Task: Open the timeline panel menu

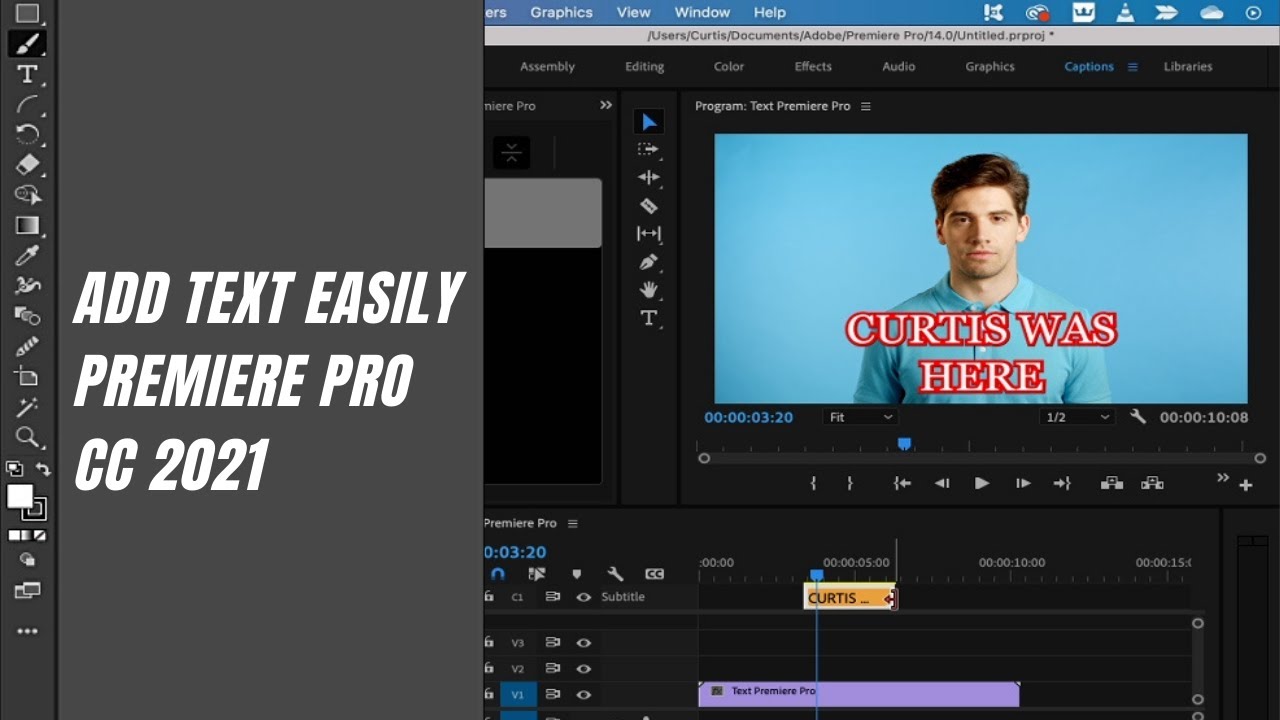Action: tap(573, 523)
